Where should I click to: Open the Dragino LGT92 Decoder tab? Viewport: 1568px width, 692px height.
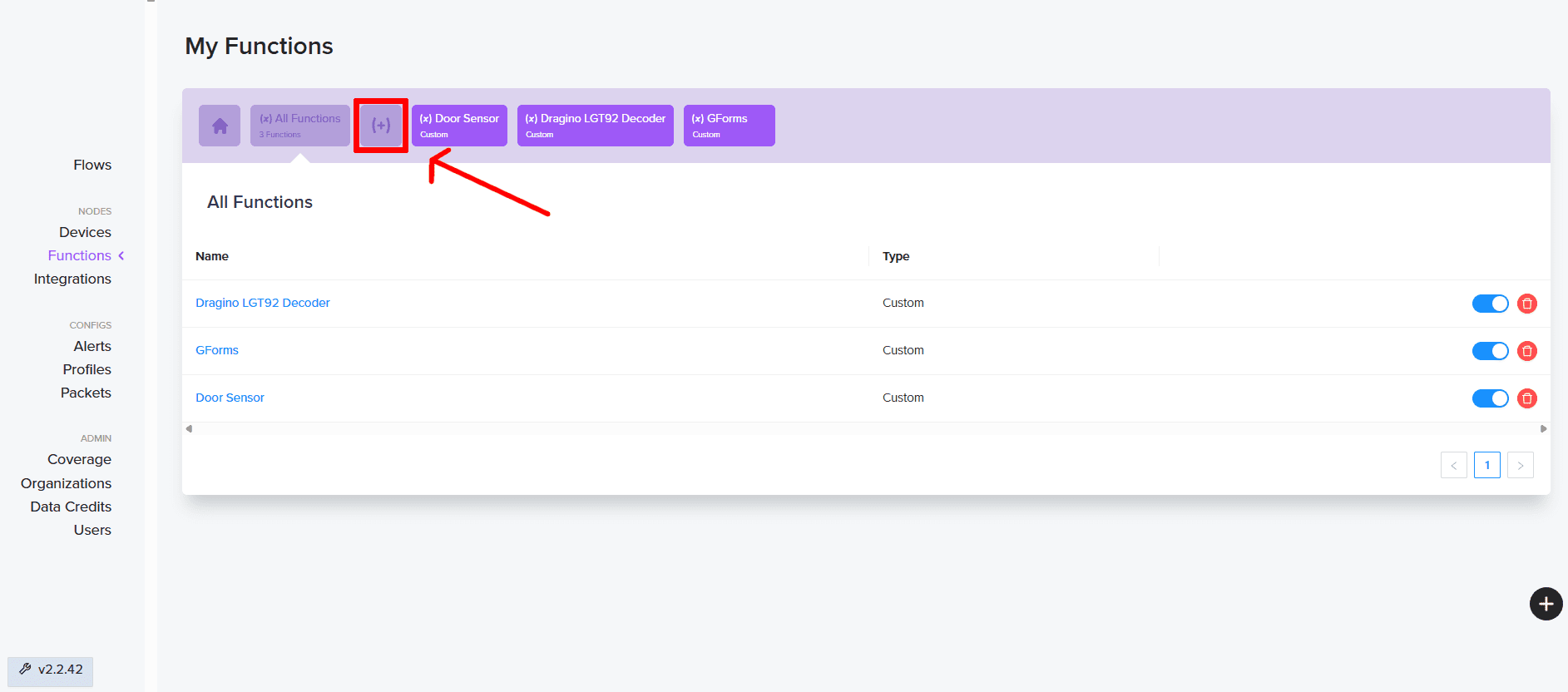point(596,126)
